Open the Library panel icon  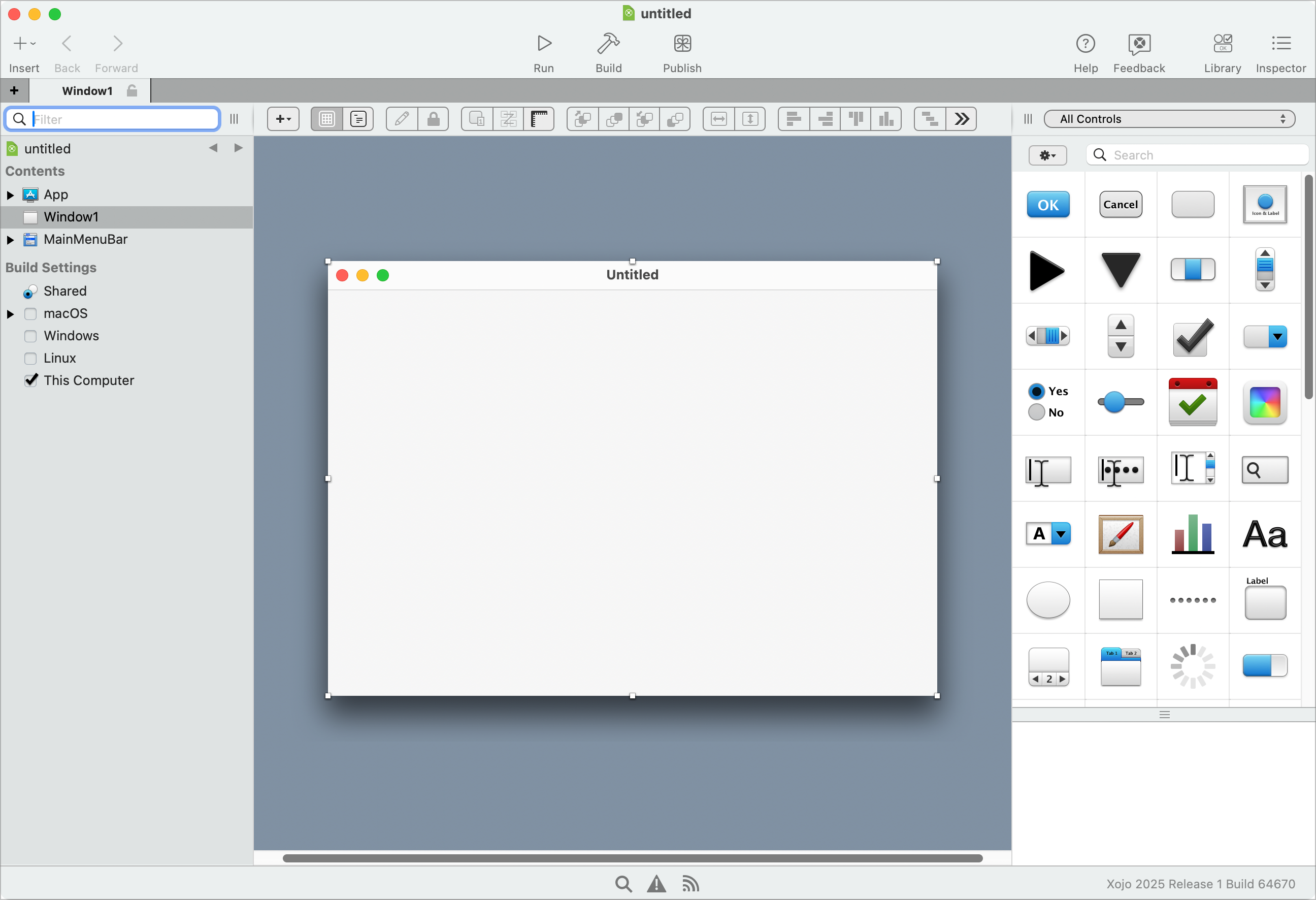1222,51
